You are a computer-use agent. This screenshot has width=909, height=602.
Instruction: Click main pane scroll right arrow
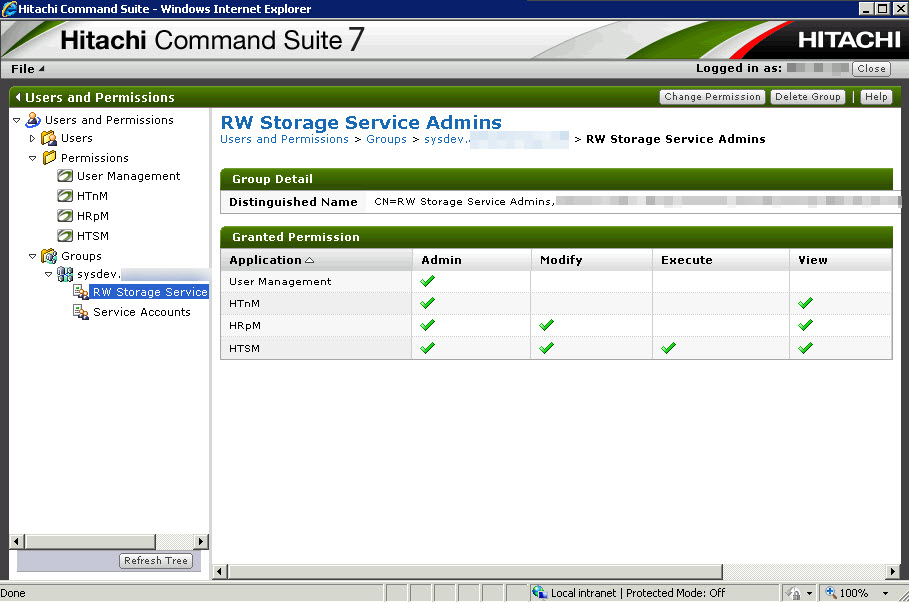coord(892,572)
